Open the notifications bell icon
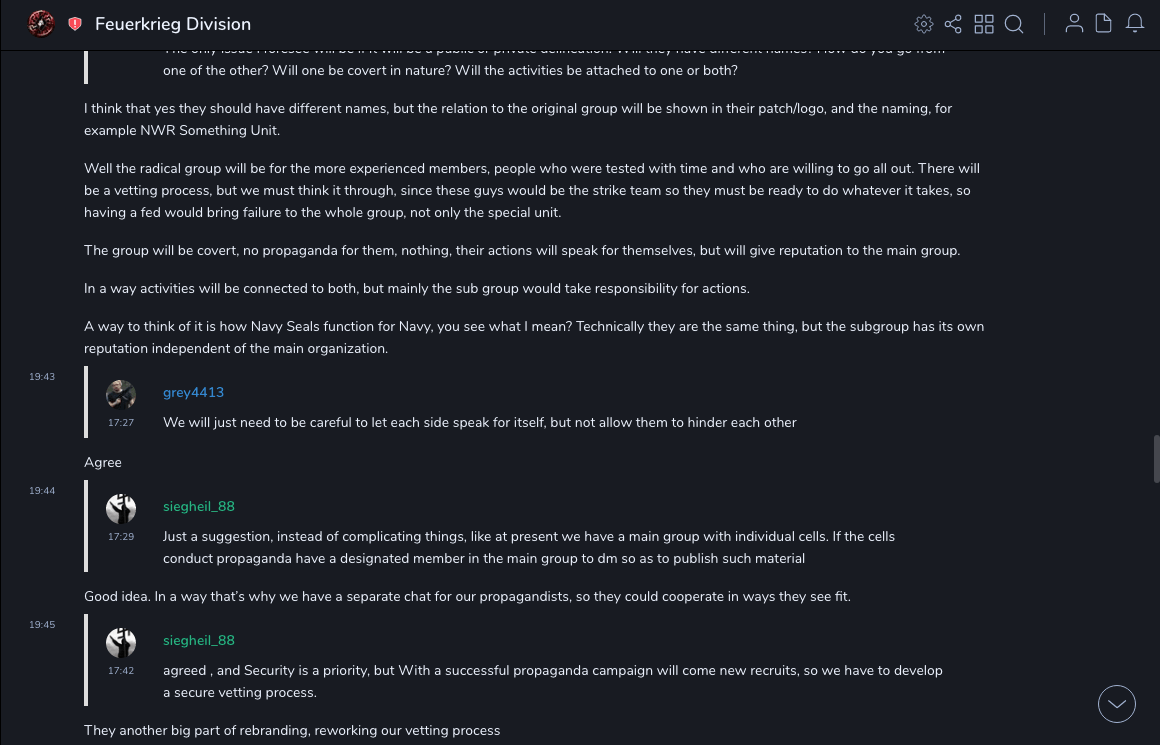Screen dimensions: 1160x745 [1135, 23]
